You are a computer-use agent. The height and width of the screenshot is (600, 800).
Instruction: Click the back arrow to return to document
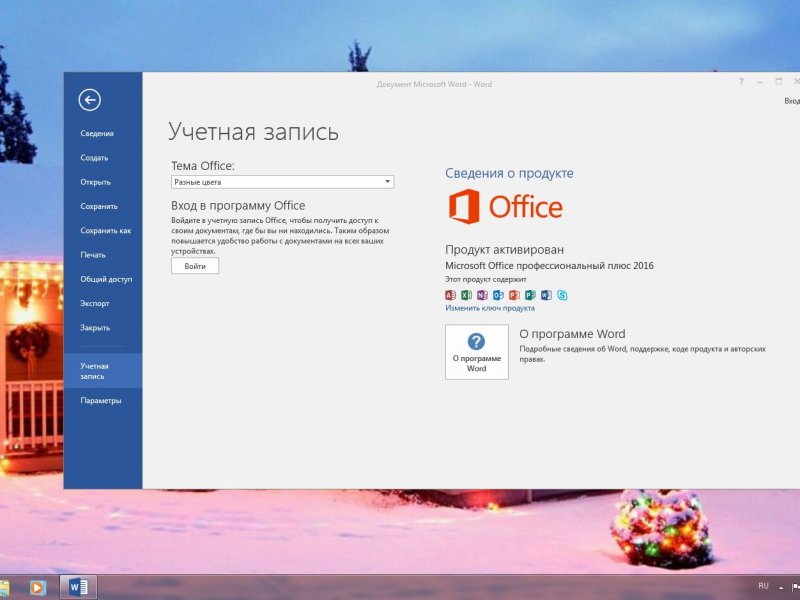(90, 100)
